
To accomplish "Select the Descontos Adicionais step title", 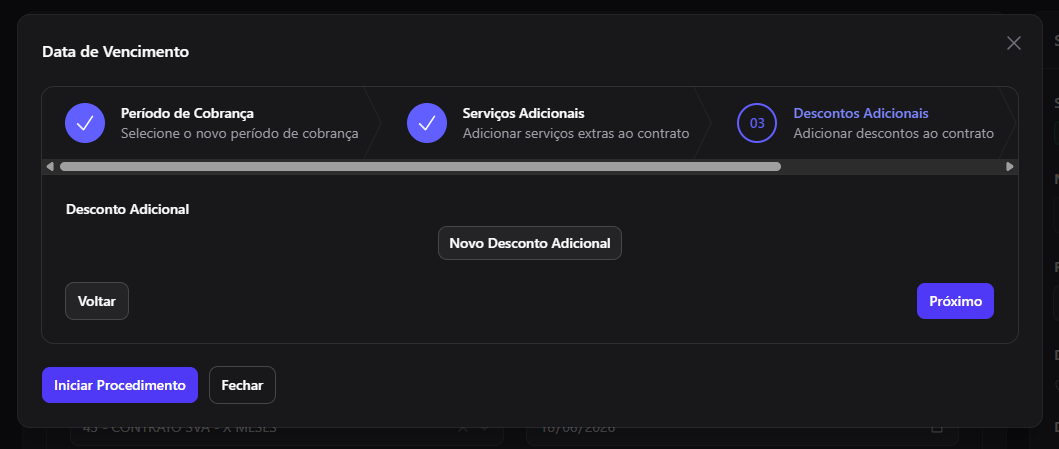I will pos(860,113).
